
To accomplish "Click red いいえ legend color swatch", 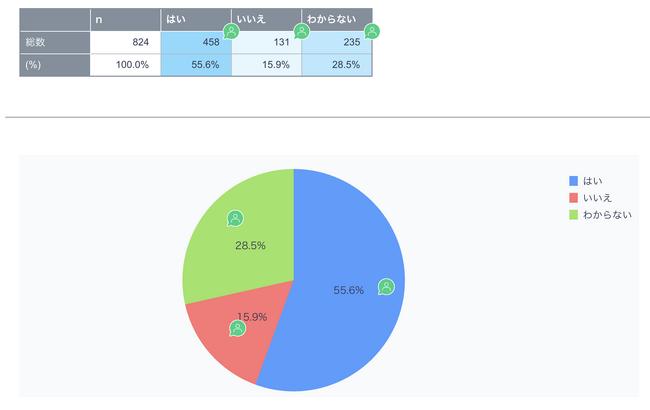I will point(573,198).
